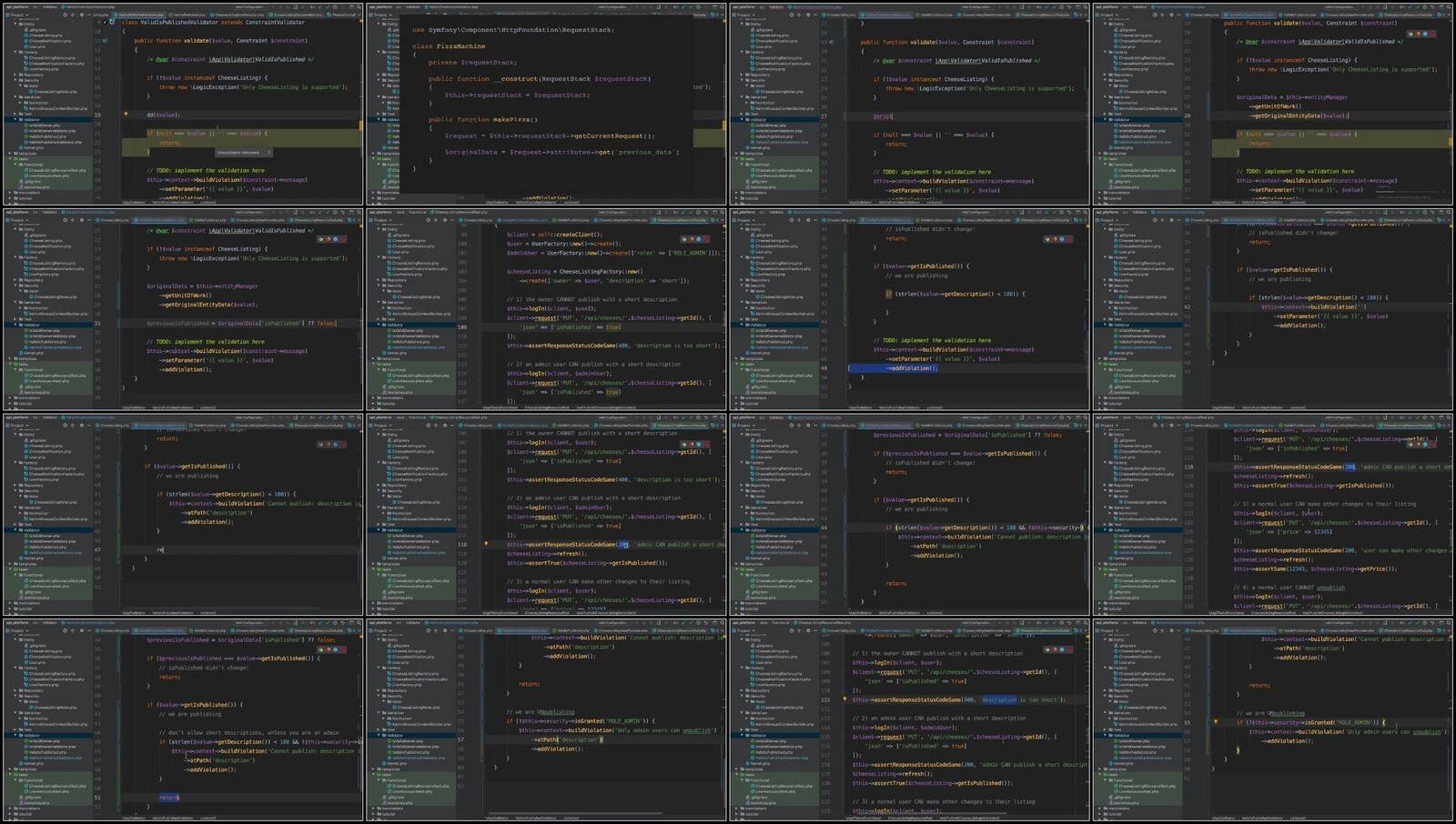Open the test frame with the cursor on line 118
Screen dimensions: 1456x824
546,515
